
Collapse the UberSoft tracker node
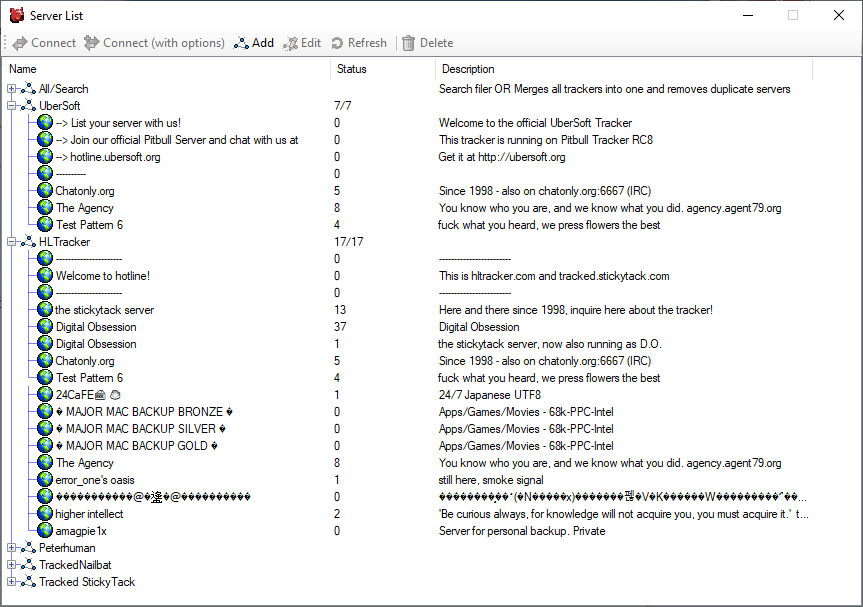tap(12, 106)
